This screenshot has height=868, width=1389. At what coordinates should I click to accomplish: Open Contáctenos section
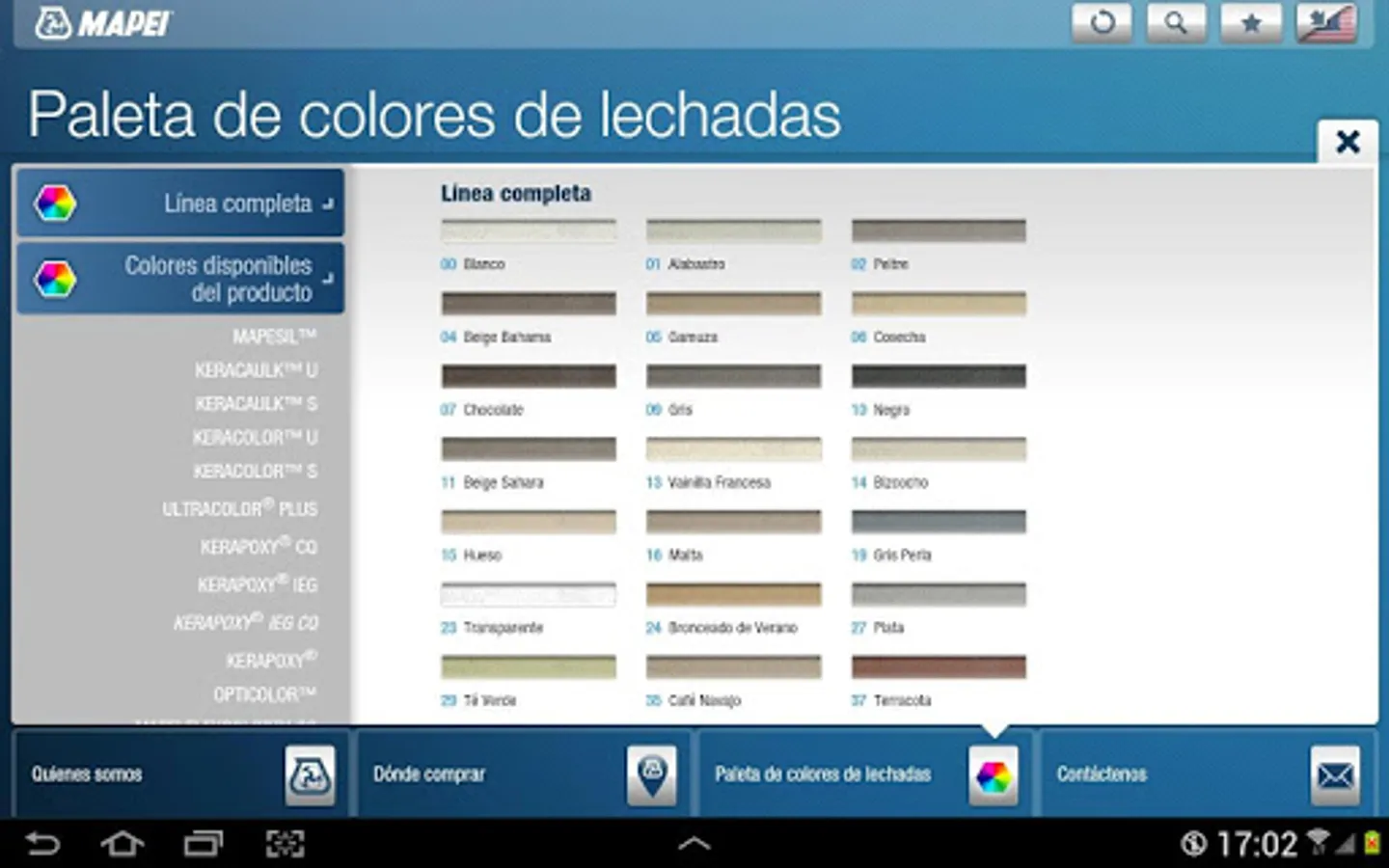1207,774
